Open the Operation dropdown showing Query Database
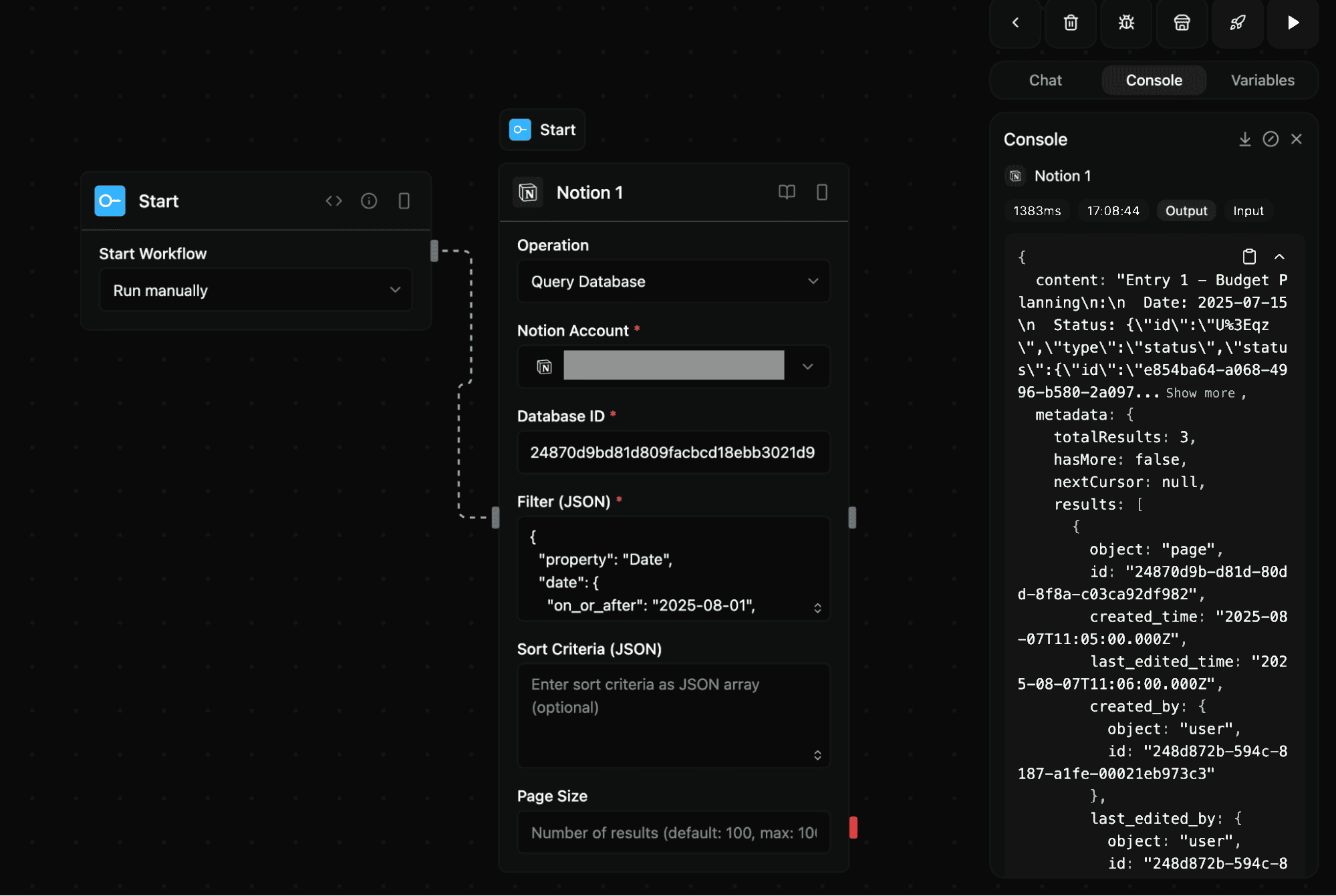The height and width of the screenshot is (896, 1336). click(672, 281)
